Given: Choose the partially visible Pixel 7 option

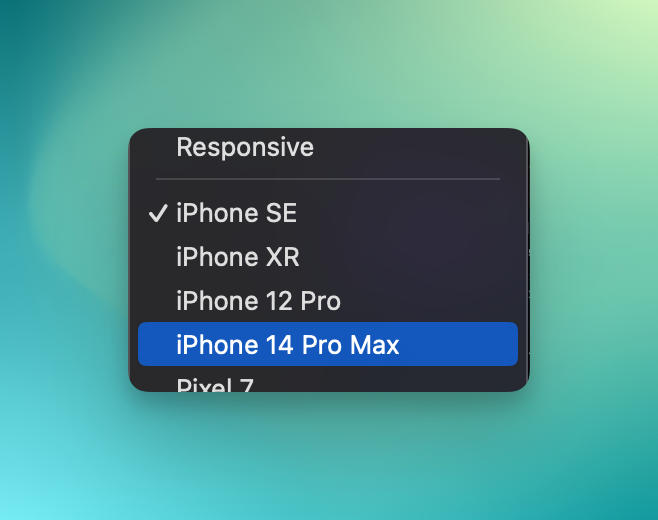Looking at the screenshot, I should 328,381.
